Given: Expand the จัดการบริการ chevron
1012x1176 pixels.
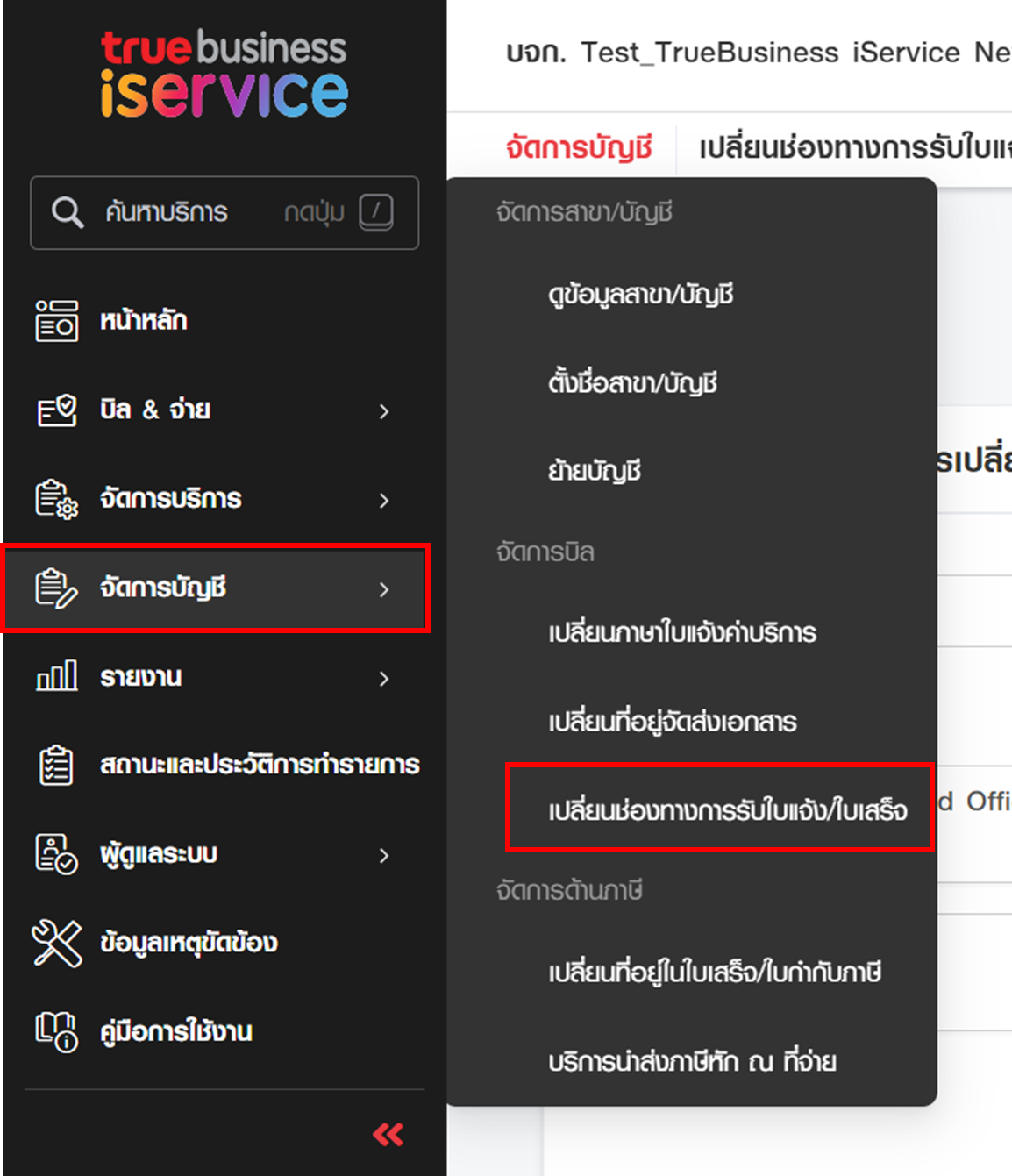Looking at the screenshot, I should coord(384,501).
